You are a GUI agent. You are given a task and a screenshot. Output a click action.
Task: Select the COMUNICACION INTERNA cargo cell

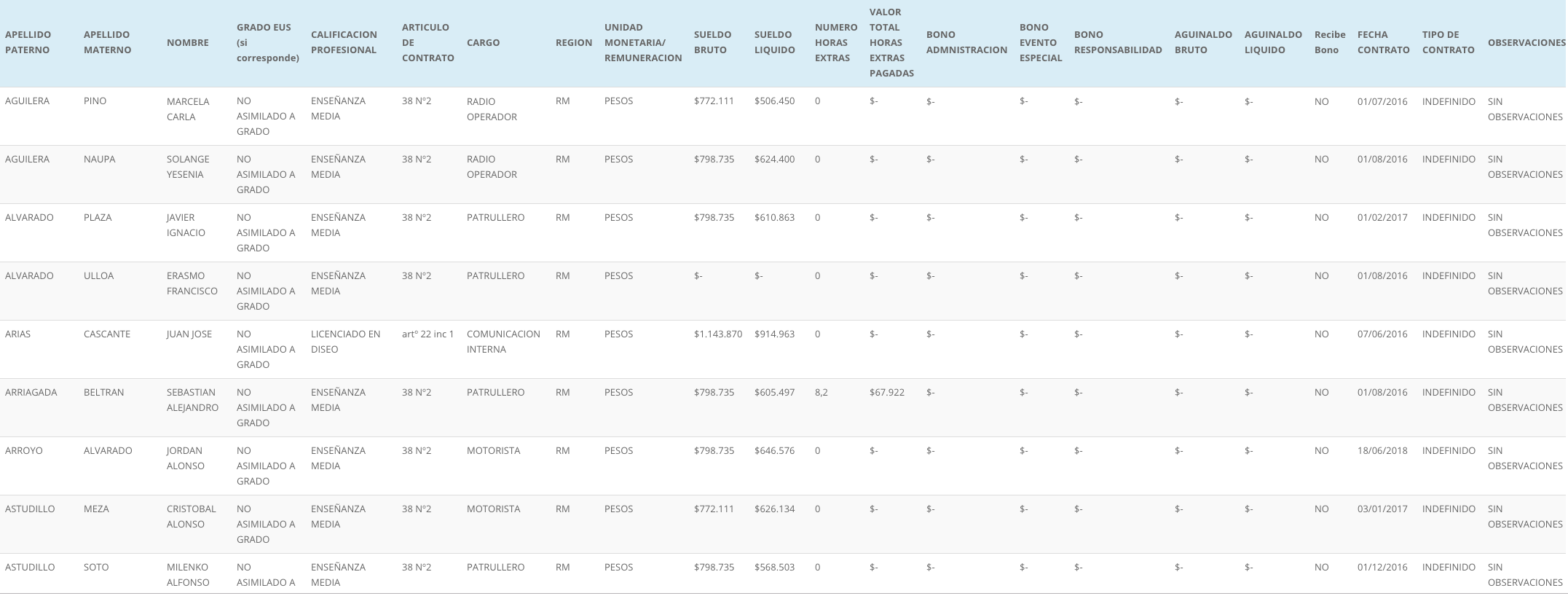pyautogui.click(x=503, y=342)
